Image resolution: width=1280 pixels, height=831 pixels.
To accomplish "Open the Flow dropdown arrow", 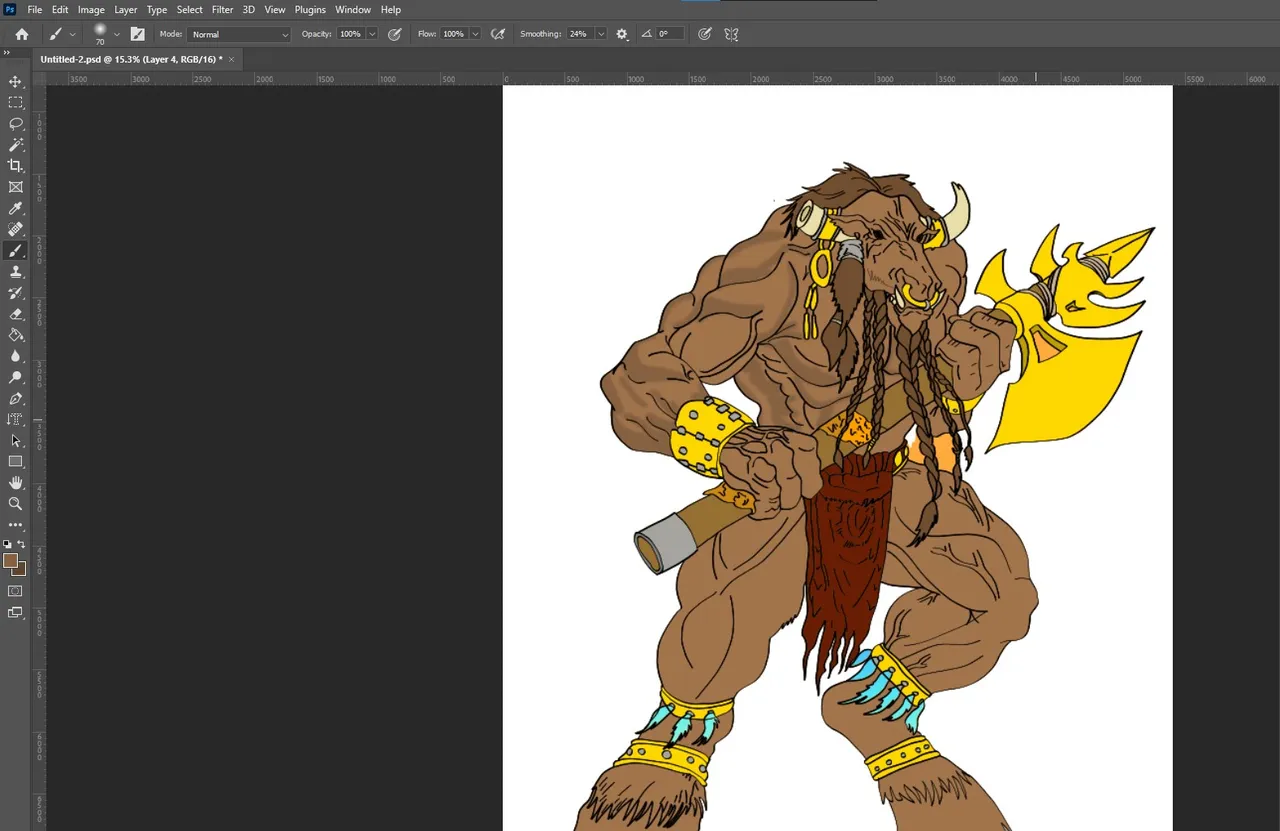I will 475,34.
